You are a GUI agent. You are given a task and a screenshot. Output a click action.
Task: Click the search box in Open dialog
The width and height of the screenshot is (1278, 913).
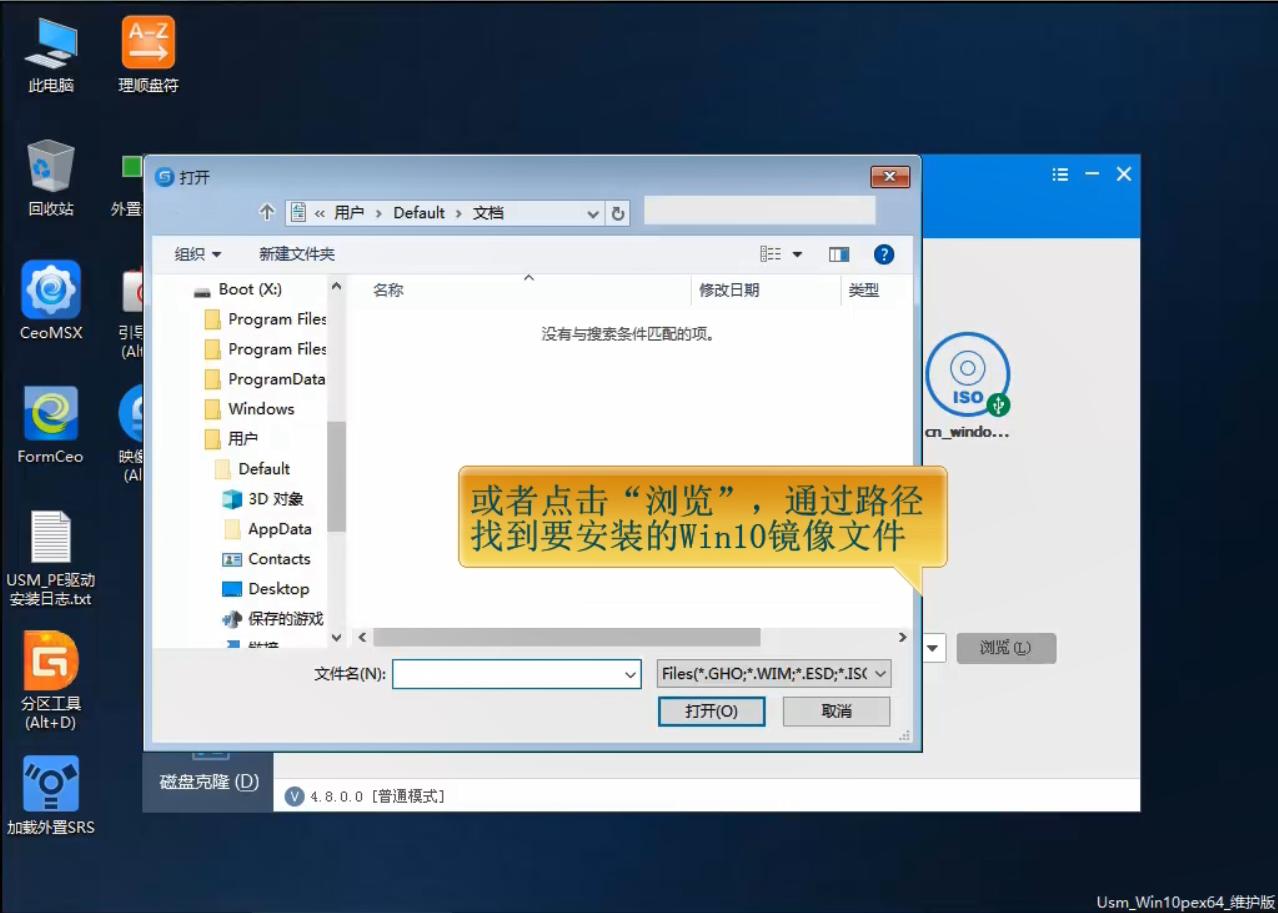click(760, 210)
